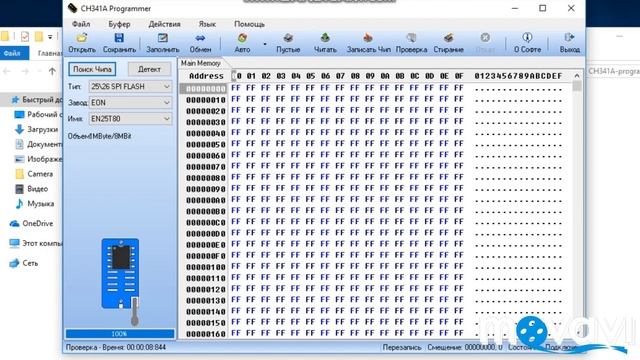Open the Файл tab in File Explorer
The image size is (640, 360).
pyautogui.click(x=12, y=53)
